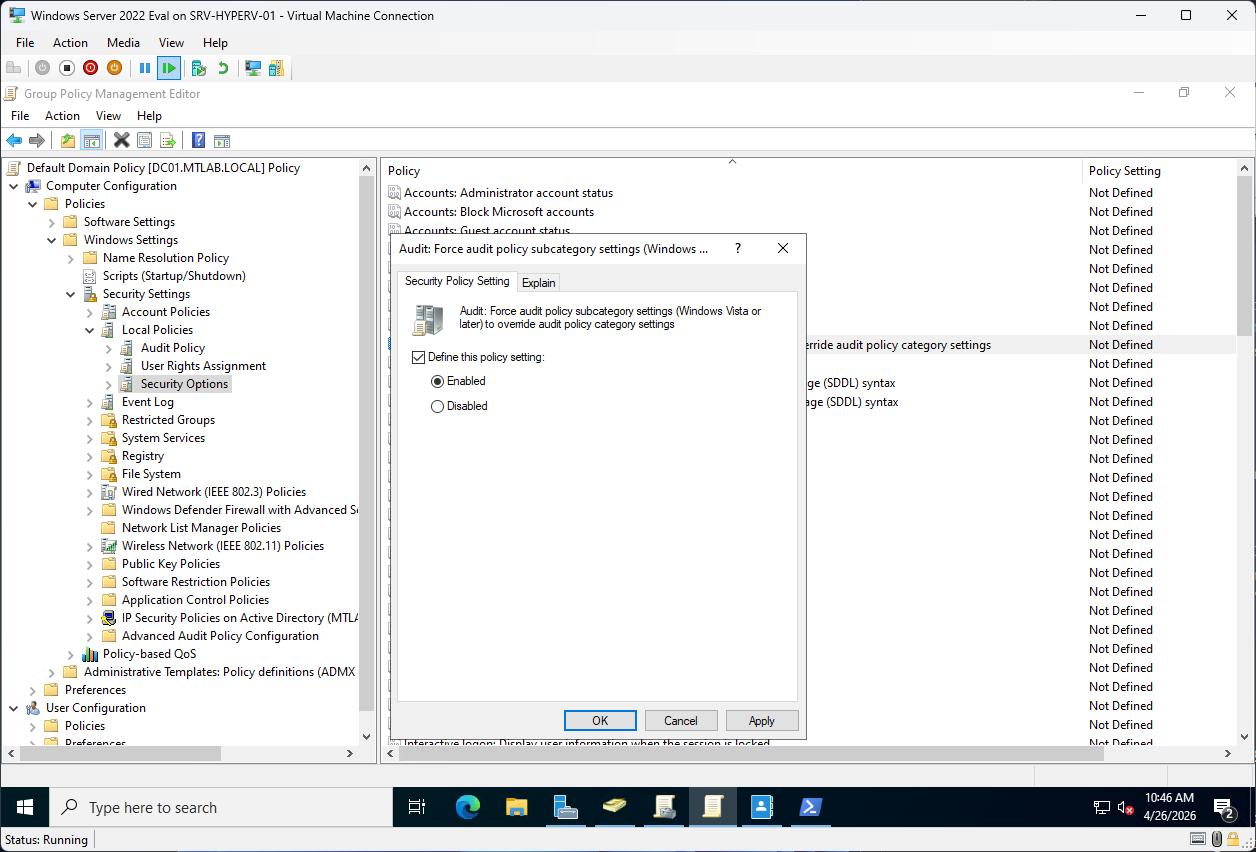Expand Administrative Templates node
This screenshot has width=1256, height=852.
52,672
